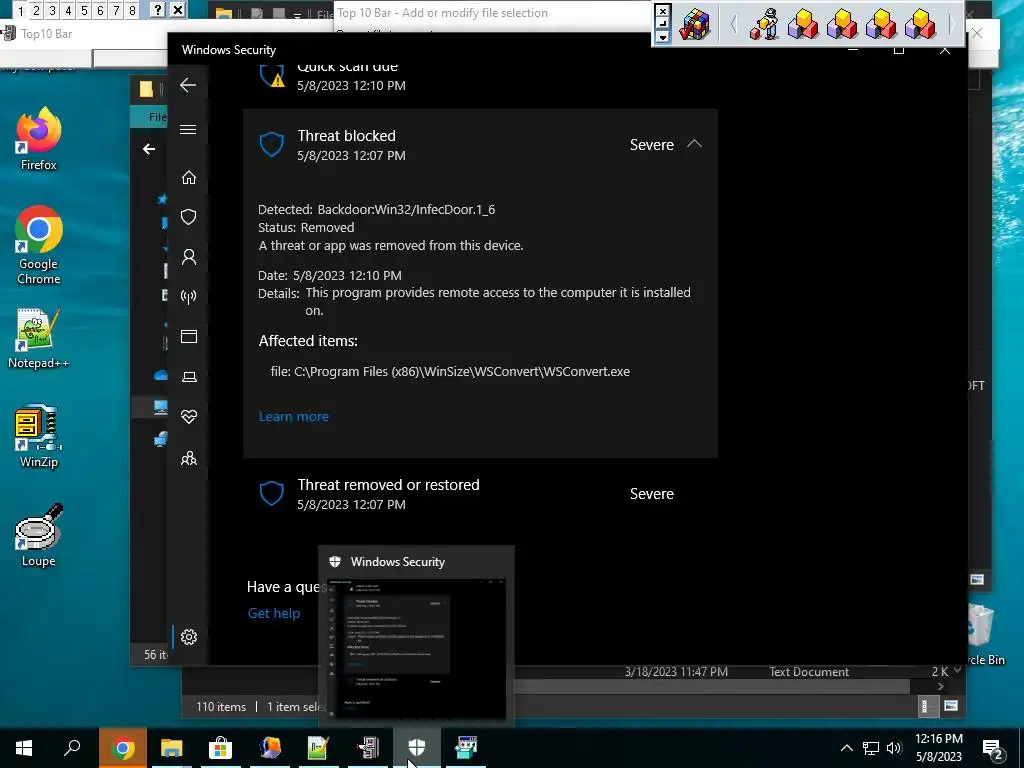Open Firefox desktop shortcut

tap(39, 139)
